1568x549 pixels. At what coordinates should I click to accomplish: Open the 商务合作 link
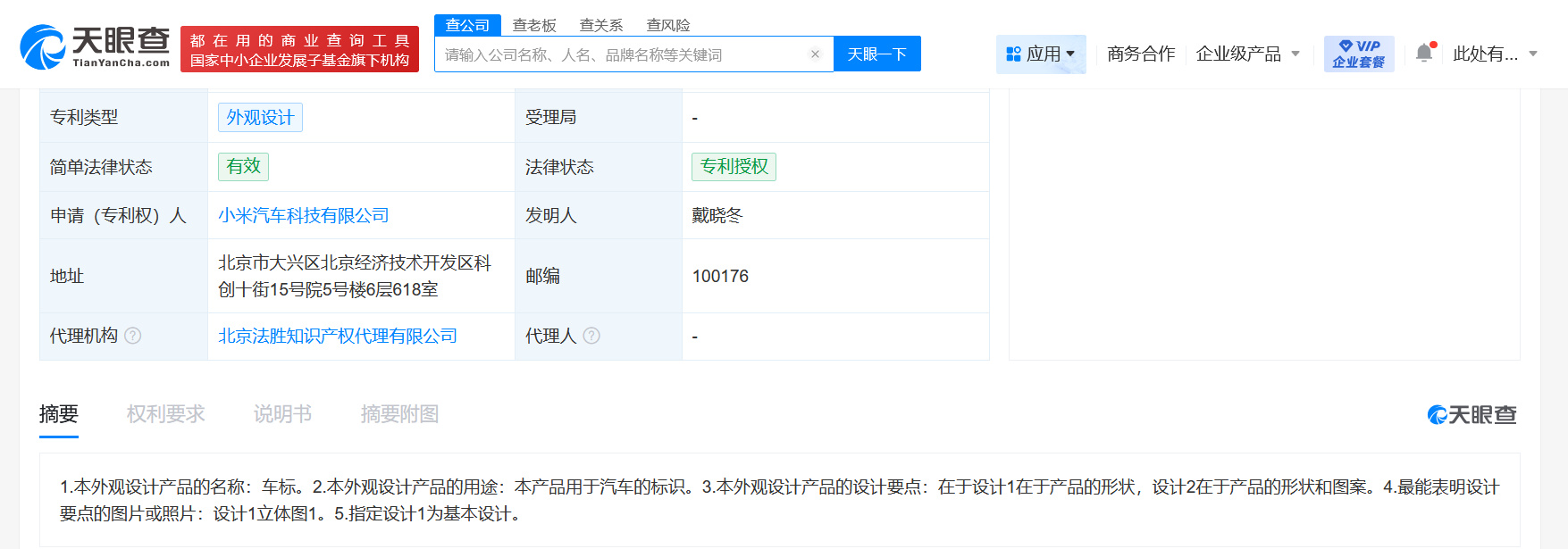(1141, 54)
